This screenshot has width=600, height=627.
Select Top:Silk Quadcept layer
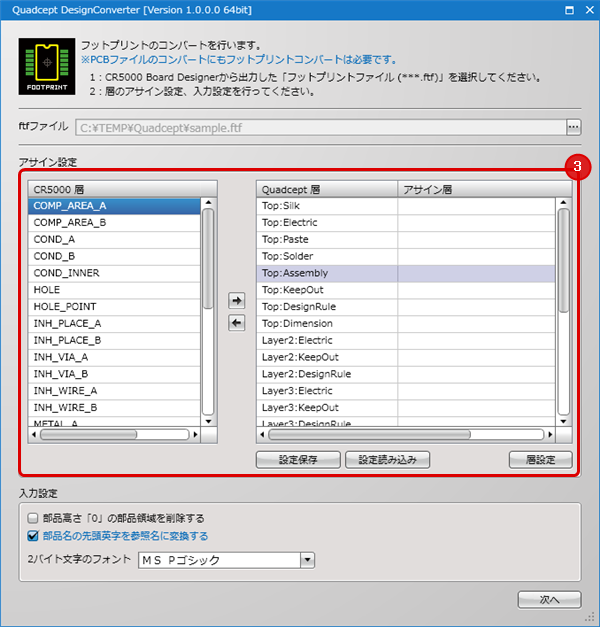click(406, 206)
